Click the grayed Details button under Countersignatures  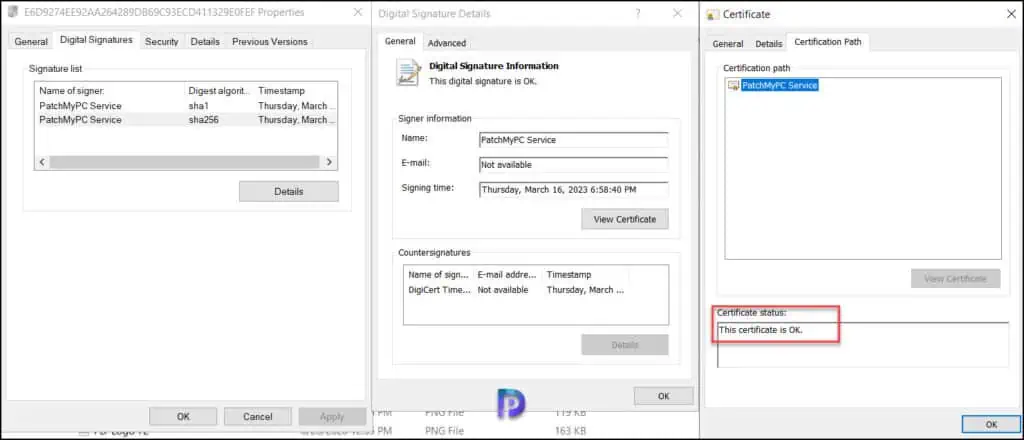[624, 345]
